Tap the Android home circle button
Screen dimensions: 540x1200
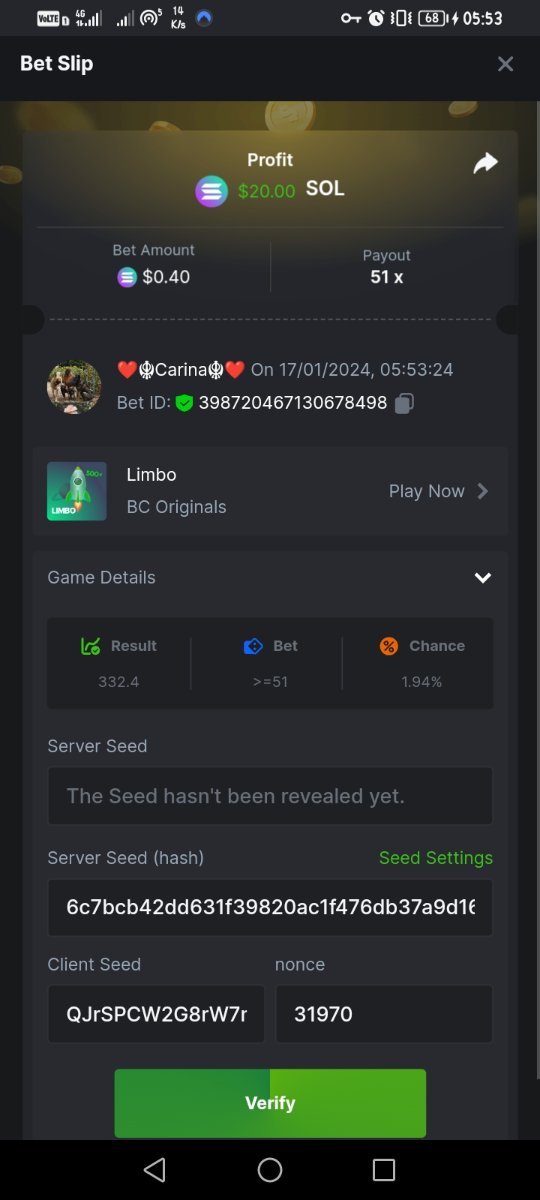tap(270, 1170)
